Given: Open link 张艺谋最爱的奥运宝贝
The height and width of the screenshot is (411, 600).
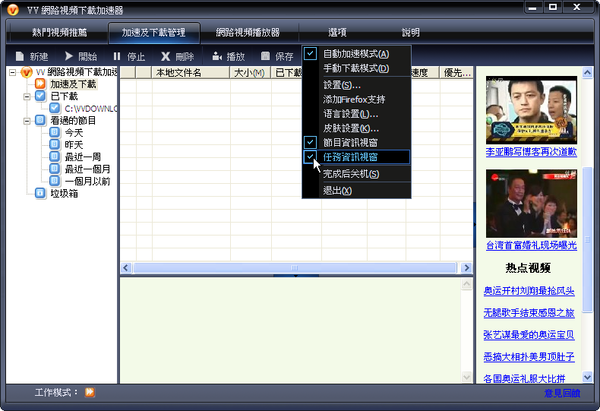Looking at the screenshot, I should [529, 335].
